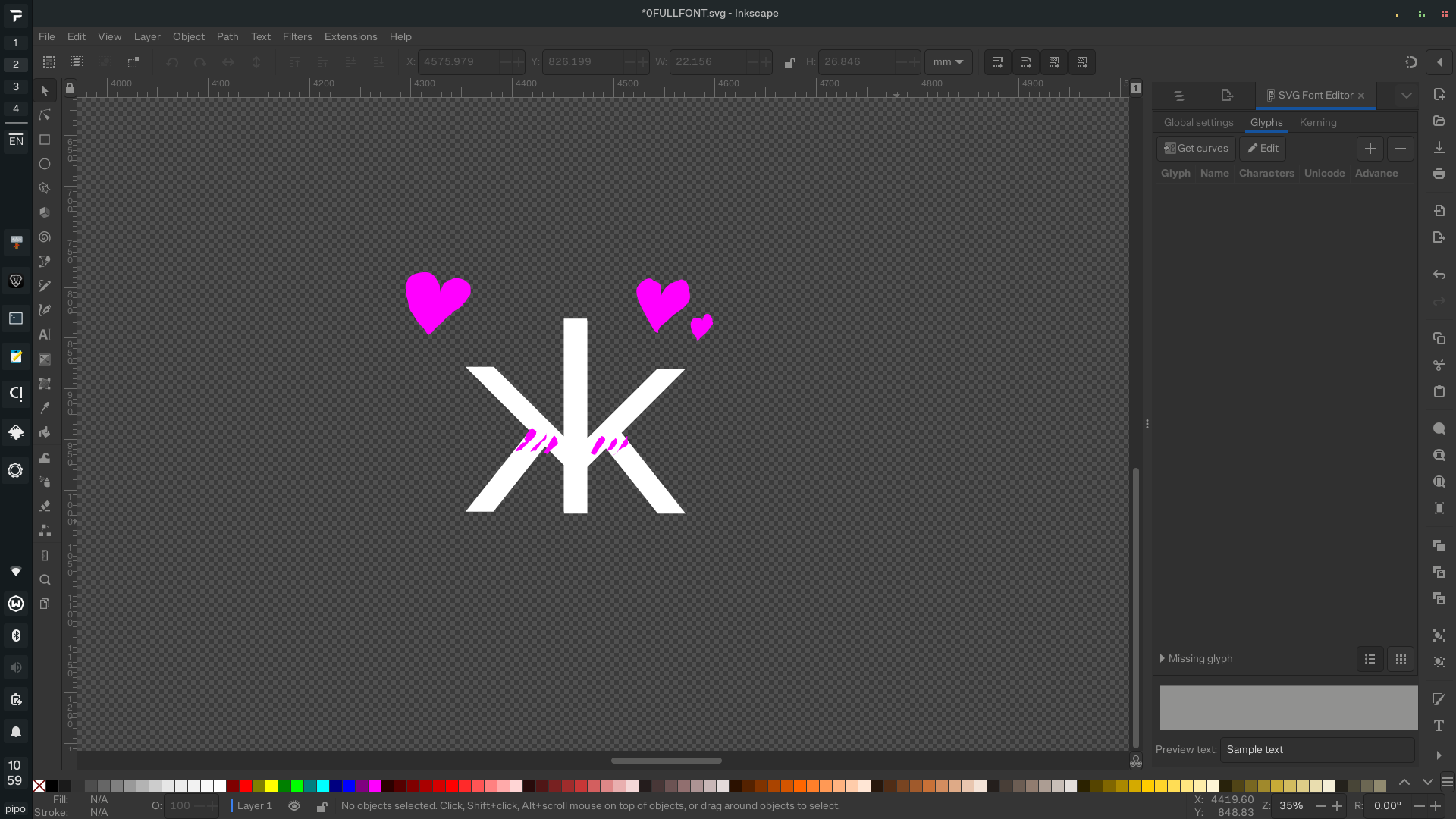Open the palette menu at swatch bar end

1447,783
